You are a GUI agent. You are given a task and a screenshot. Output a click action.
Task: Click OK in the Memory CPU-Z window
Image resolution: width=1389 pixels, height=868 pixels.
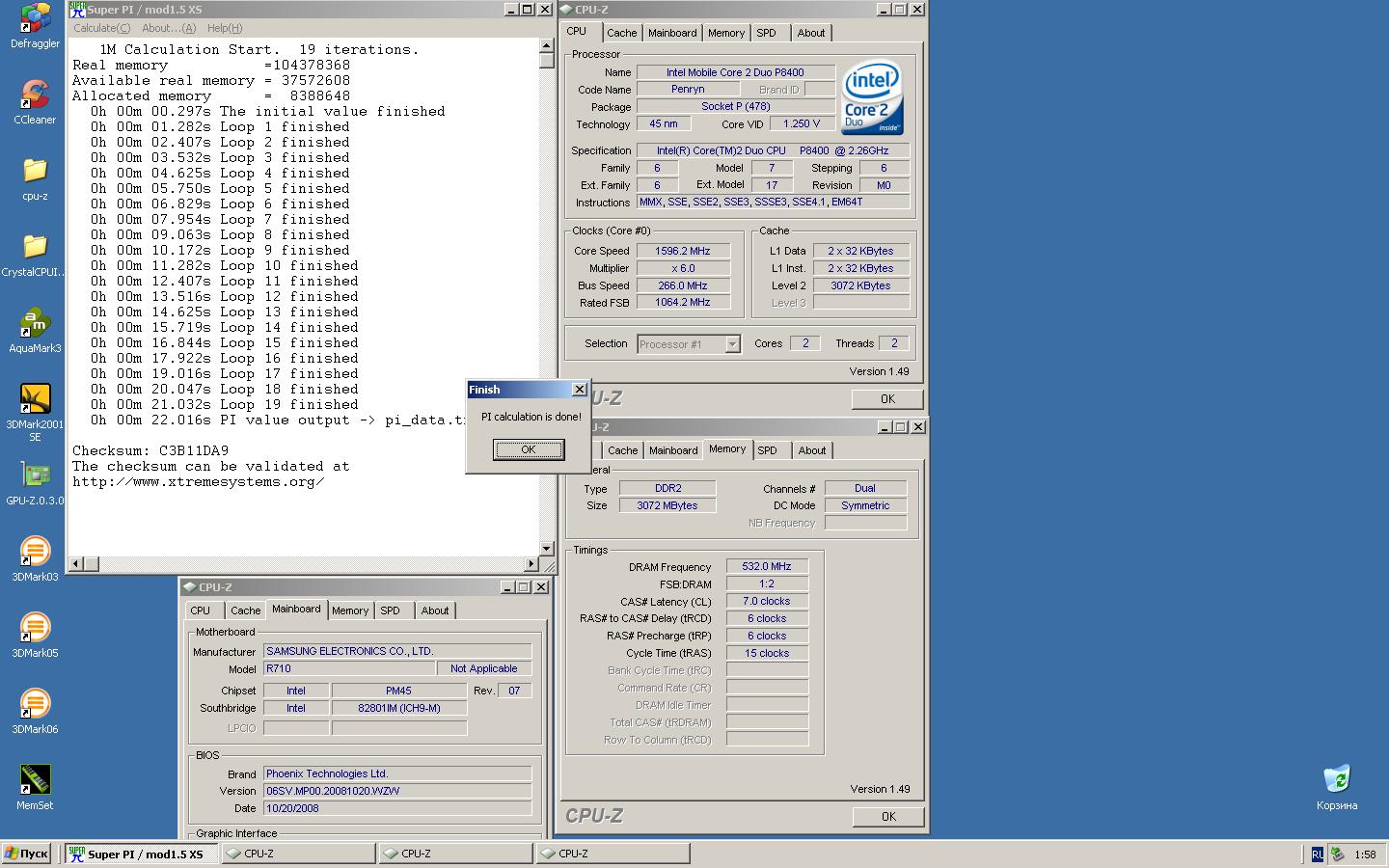click(x=888, y=816)
